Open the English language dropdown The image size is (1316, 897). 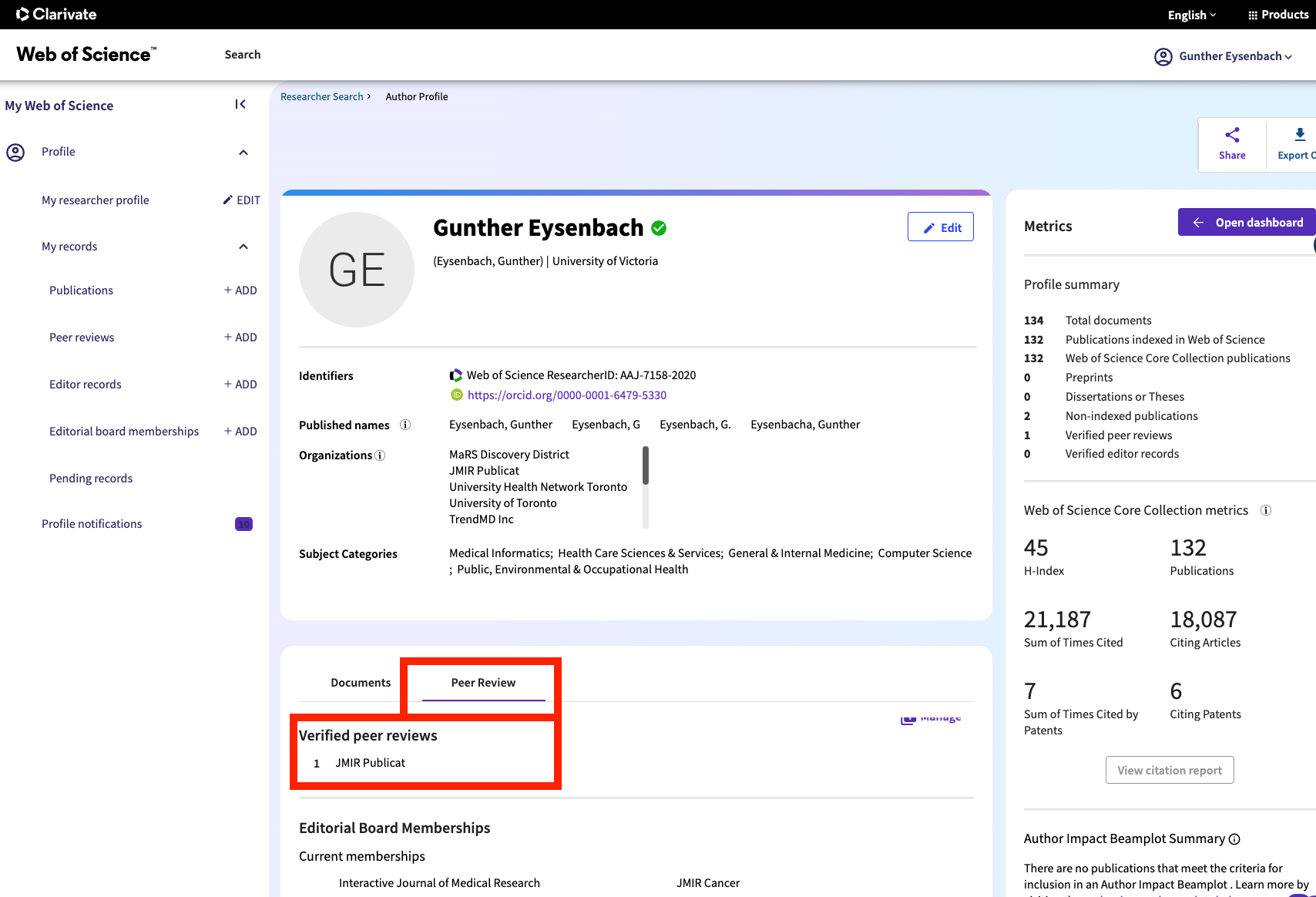(x=1191, y=15)
